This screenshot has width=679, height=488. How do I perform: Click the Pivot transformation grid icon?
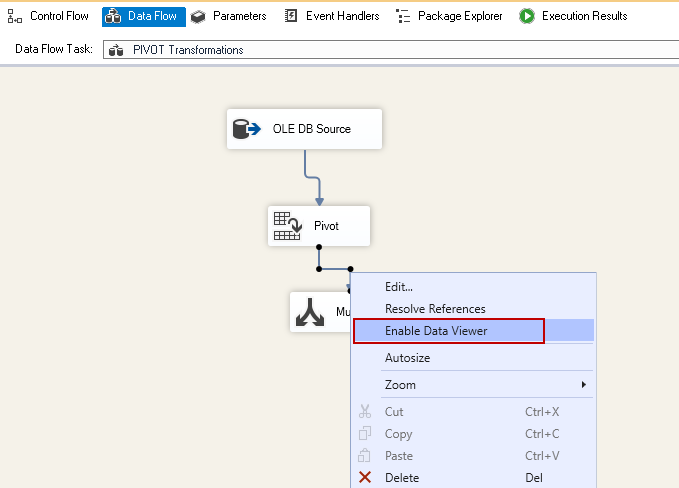click(x=287, y=227)
